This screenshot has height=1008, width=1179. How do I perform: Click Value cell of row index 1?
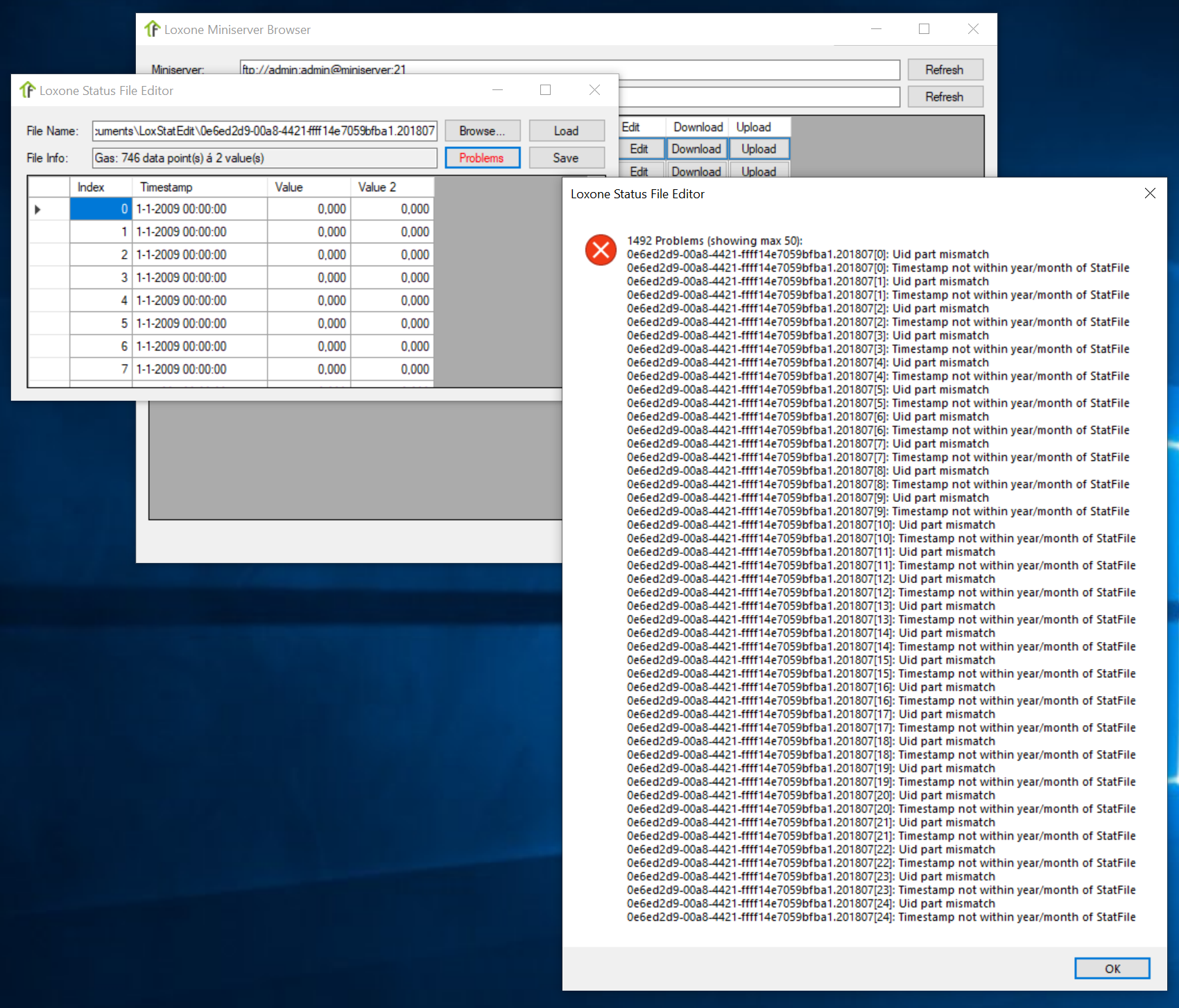(309, 232)
